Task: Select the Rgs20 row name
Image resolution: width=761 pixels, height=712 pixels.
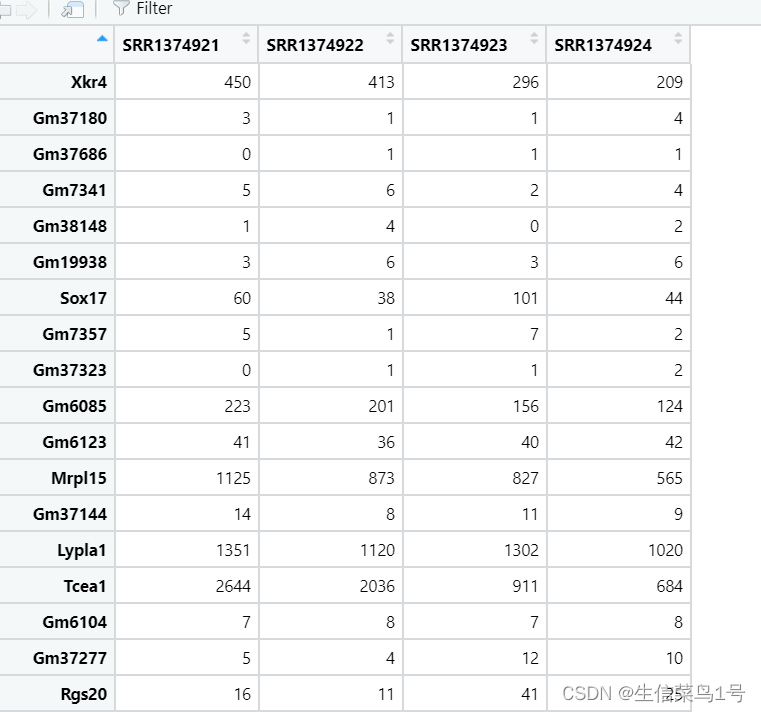Action: [x=57, y=694]
